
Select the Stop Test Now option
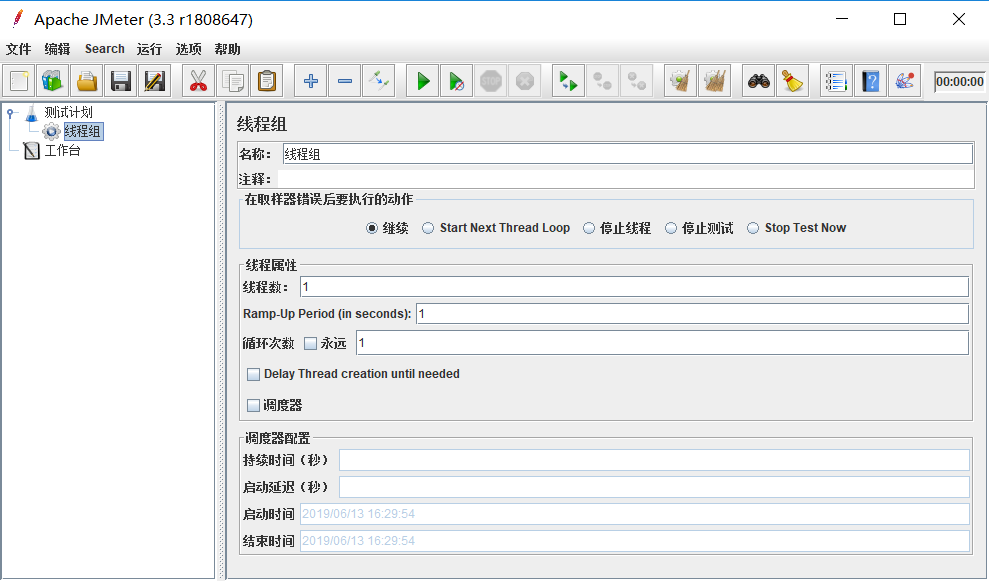pos(753,228)
